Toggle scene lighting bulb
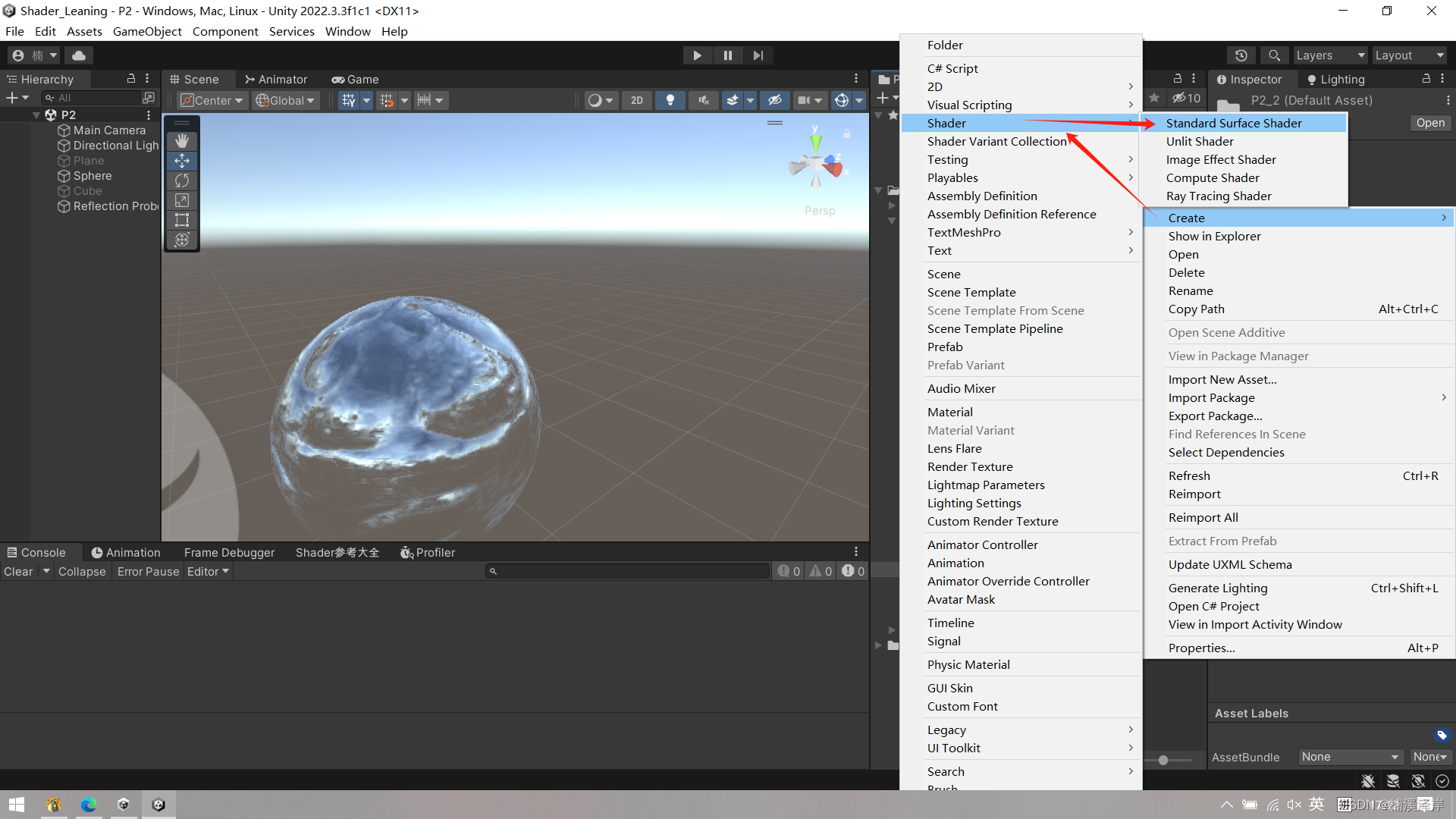The width and height of the screenshot is (1456, 819). [670, 100]
